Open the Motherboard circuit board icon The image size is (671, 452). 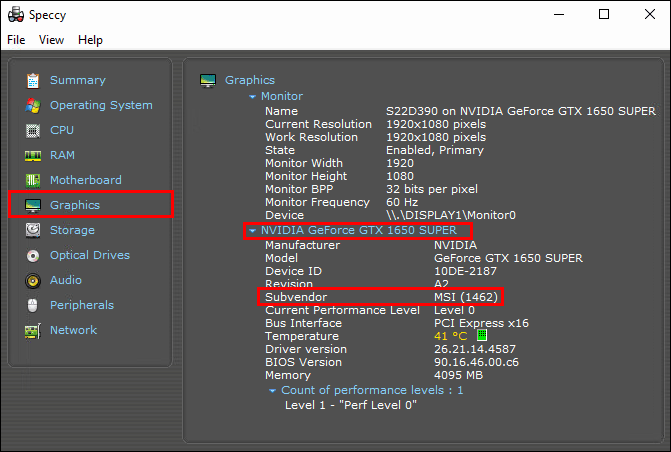[33, 180]
